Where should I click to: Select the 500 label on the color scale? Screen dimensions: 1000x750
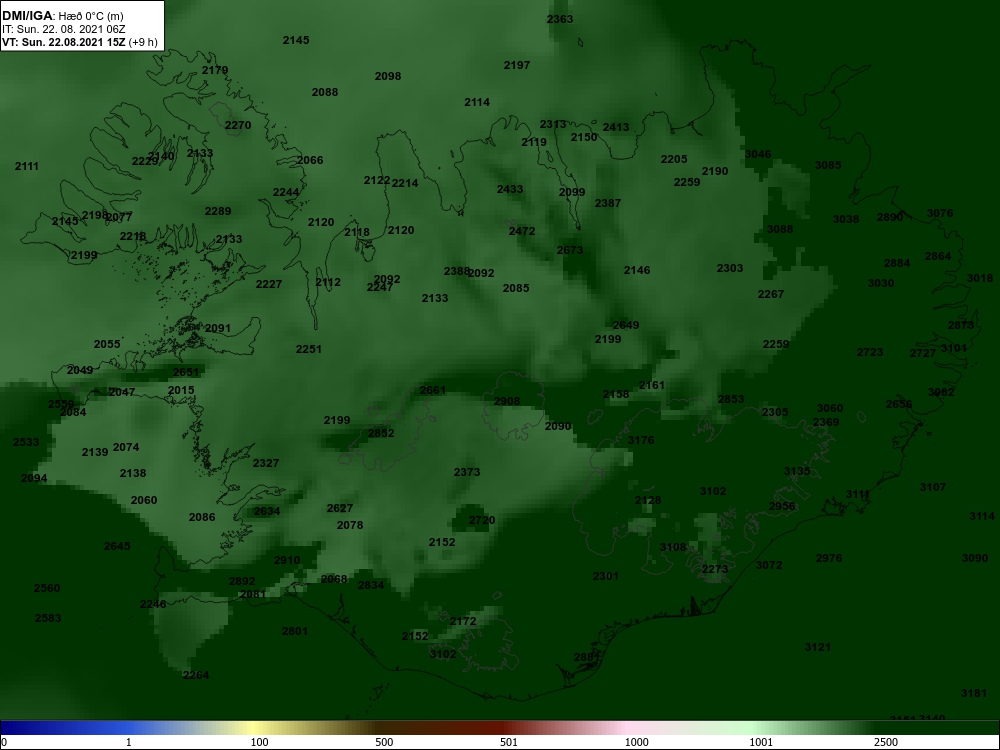384,742
